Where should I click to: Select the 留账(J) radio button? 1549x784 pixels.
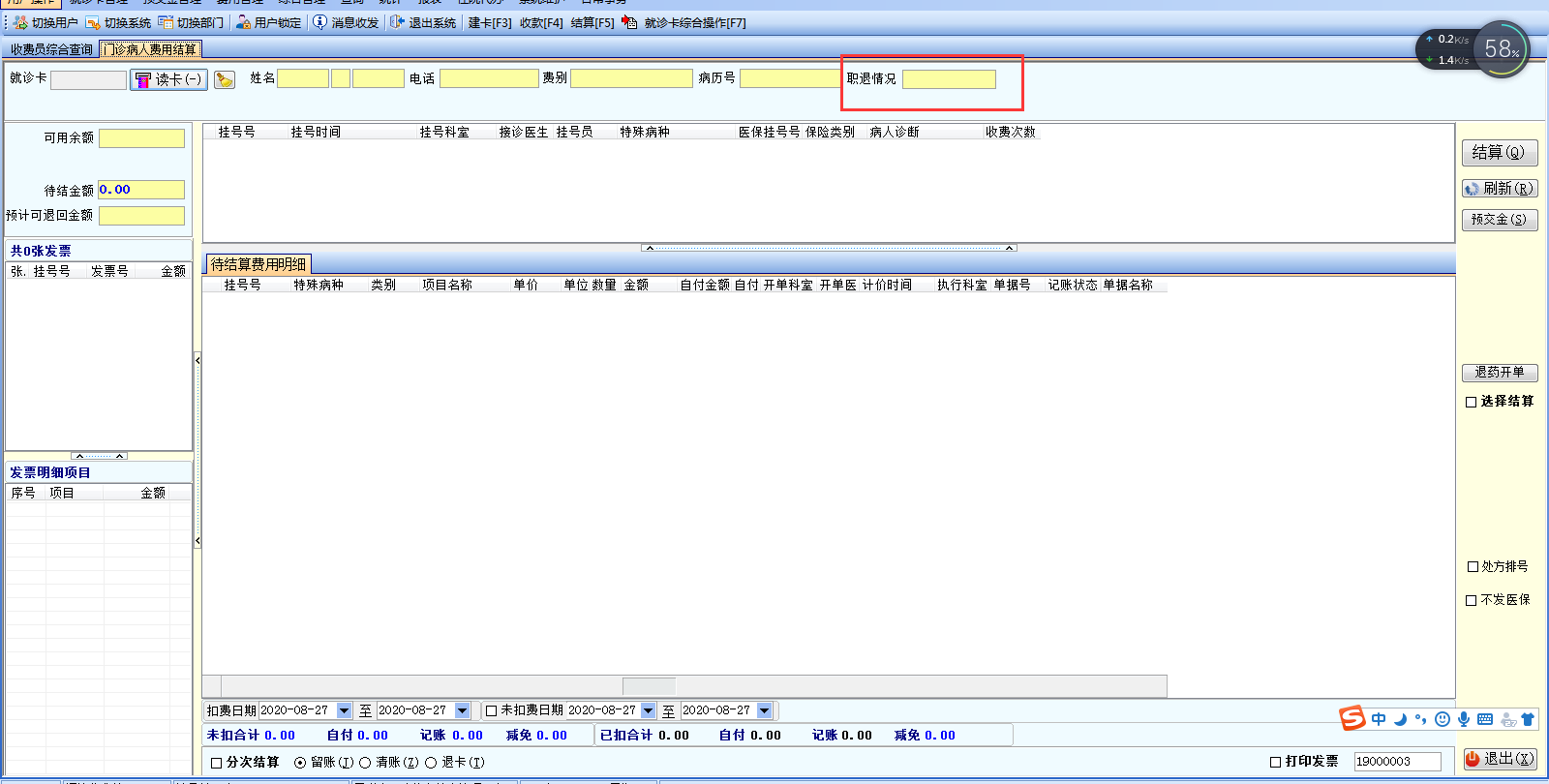[x=300, y=763]
